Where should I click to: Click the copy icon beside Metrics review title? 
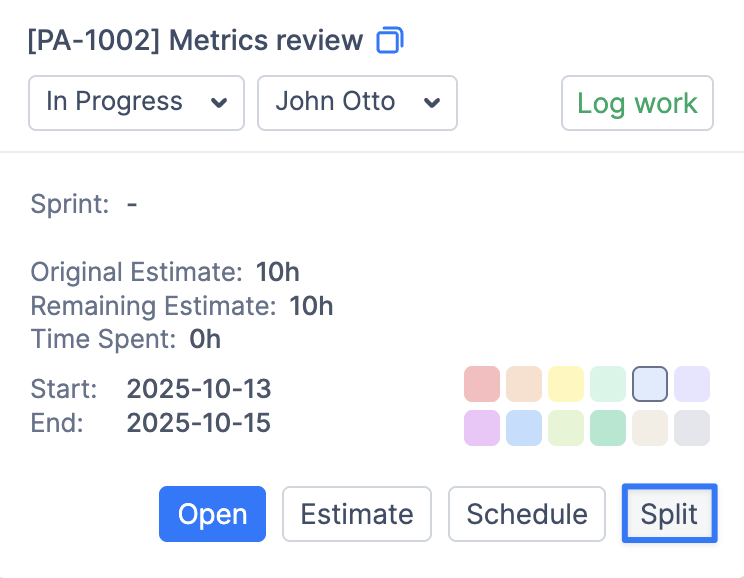click(x=389, y=41)
